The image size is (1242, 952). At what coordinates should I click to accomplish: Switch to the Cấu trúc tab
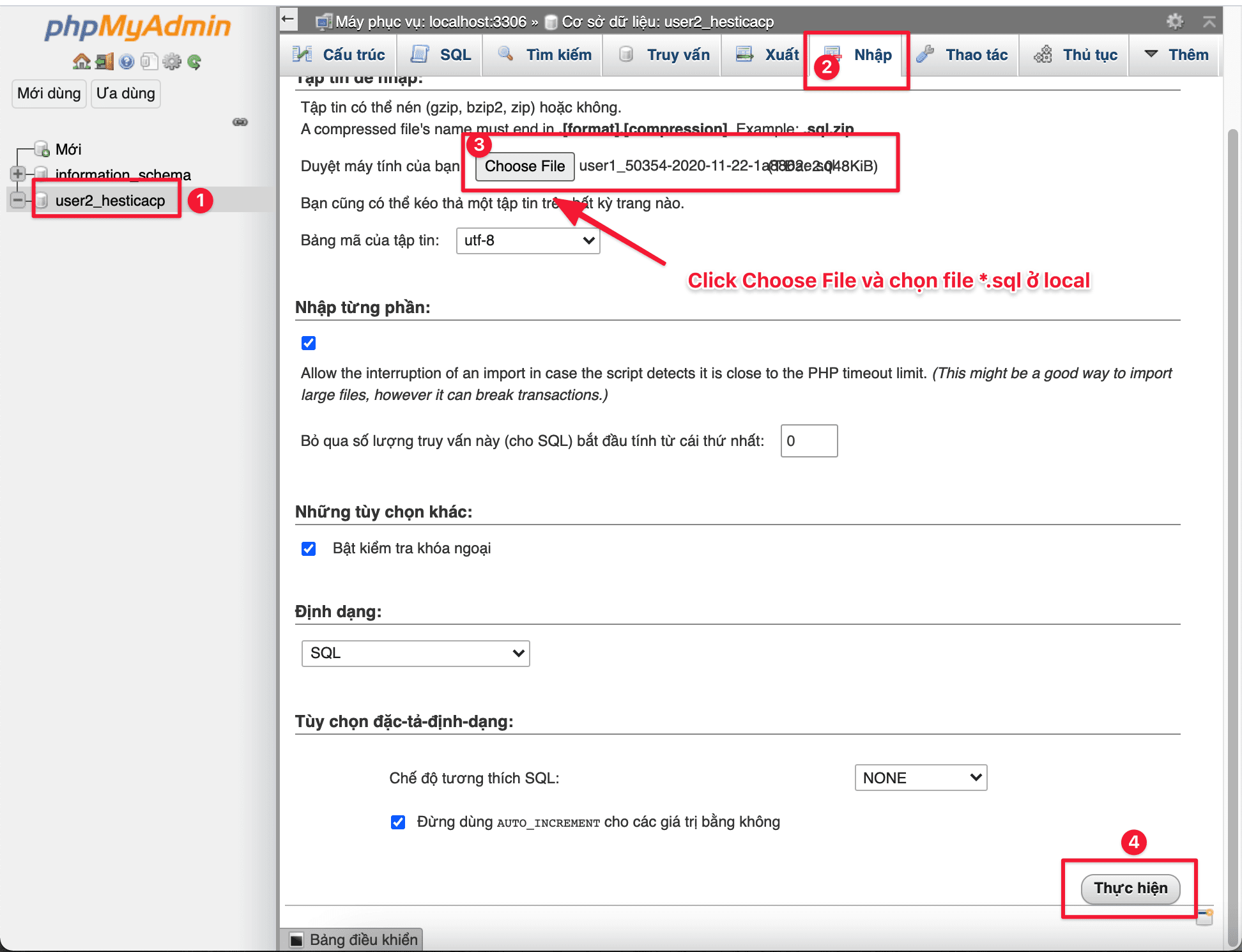point(339,55)
